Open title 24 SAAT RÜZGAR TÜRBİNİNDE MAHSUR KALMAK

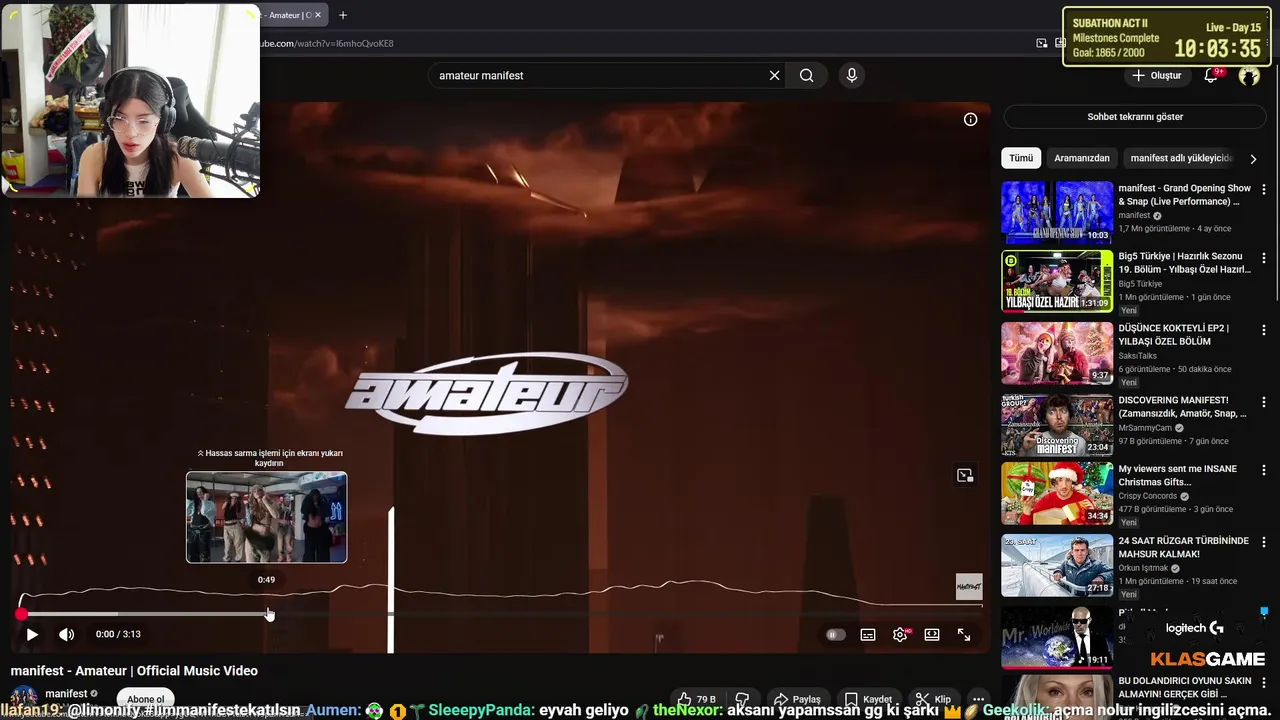[x=1183, y=547]
